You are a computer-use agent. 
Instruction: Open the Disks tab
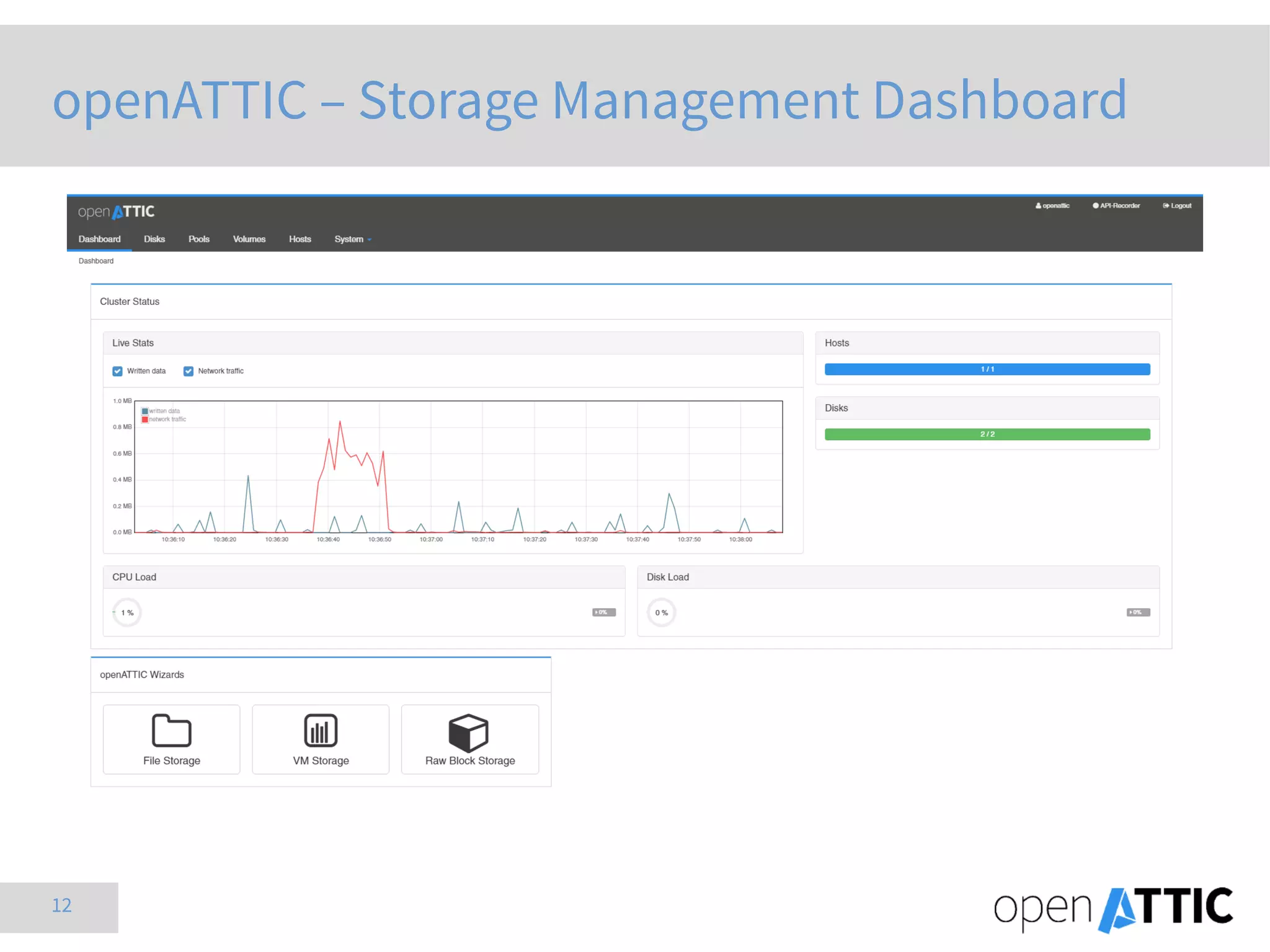point(154,239)
